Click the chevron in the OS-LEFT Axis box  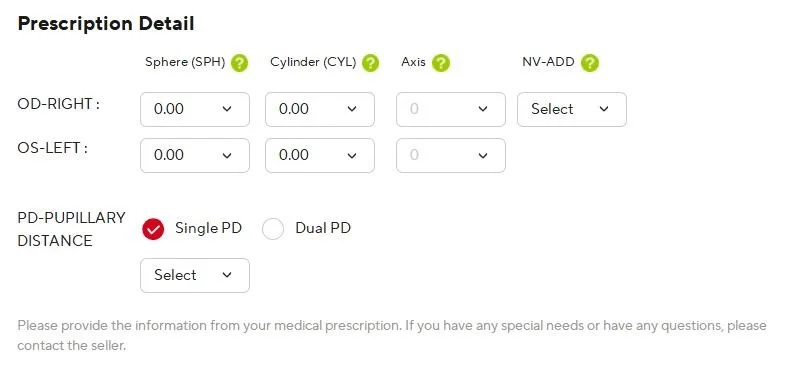coord(483,155)
